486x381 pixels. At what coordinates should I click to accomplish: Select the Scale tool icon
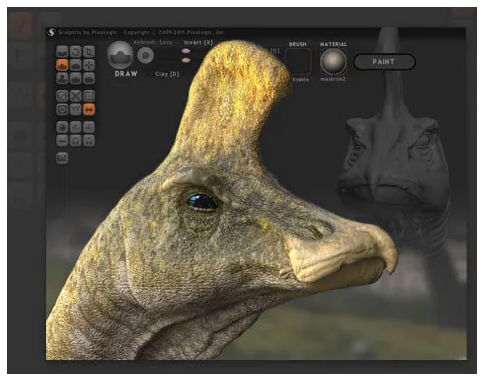pos(89,52)
